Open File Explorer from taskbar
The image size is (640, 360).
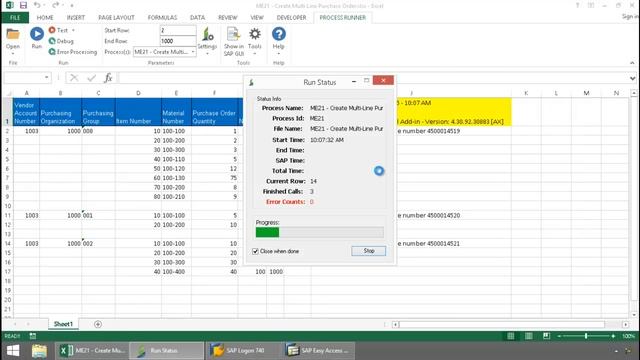(39, 351)
